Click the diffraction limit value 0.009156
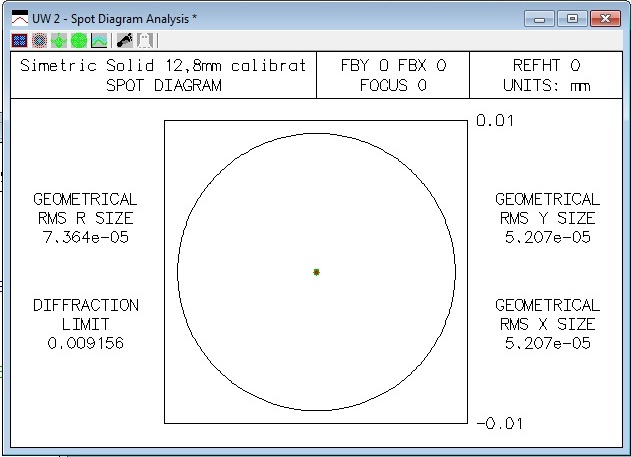The image size is (631, 457). click(86, 343)
